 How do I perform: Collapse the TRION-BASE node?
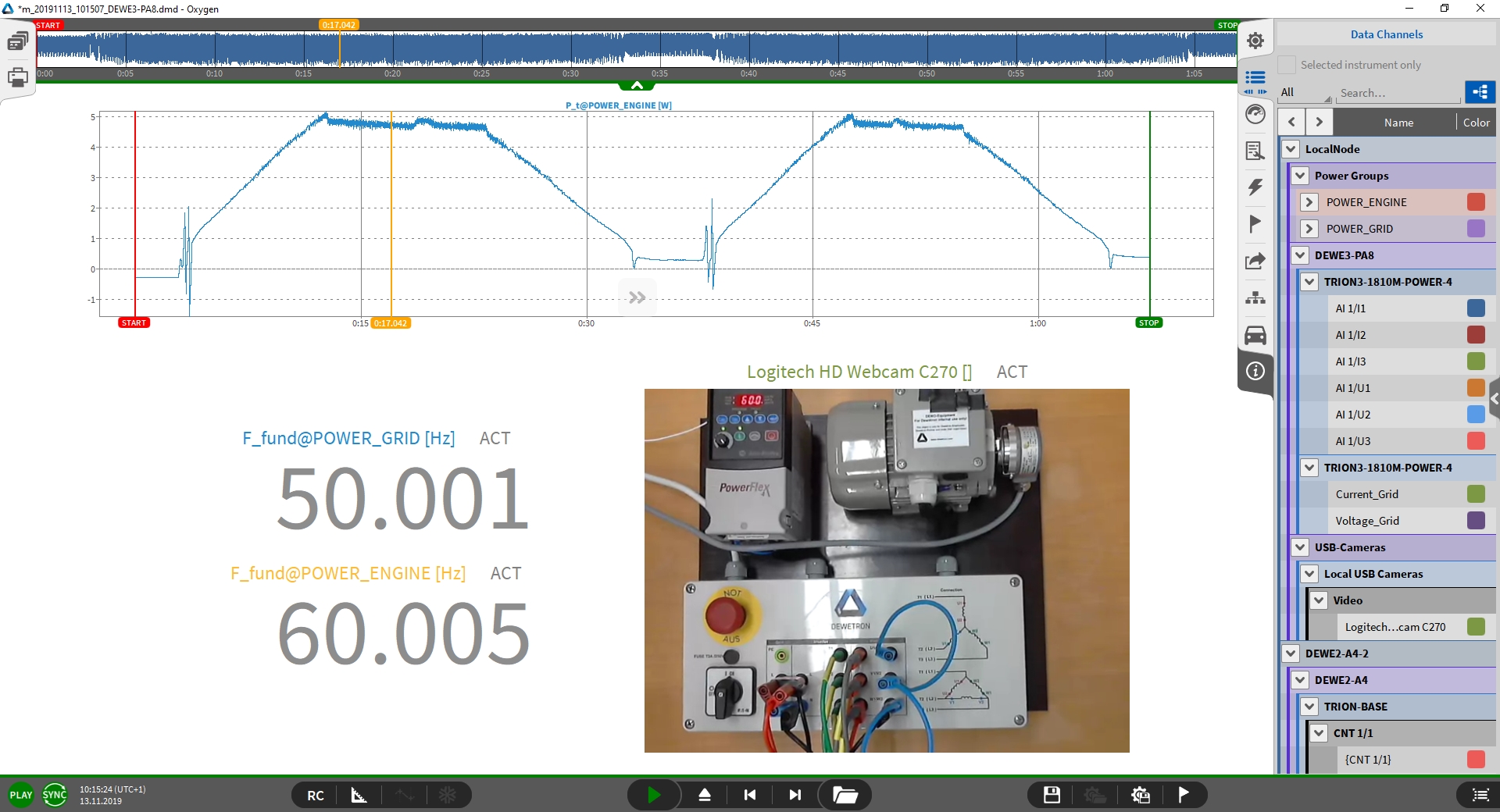1309,707
